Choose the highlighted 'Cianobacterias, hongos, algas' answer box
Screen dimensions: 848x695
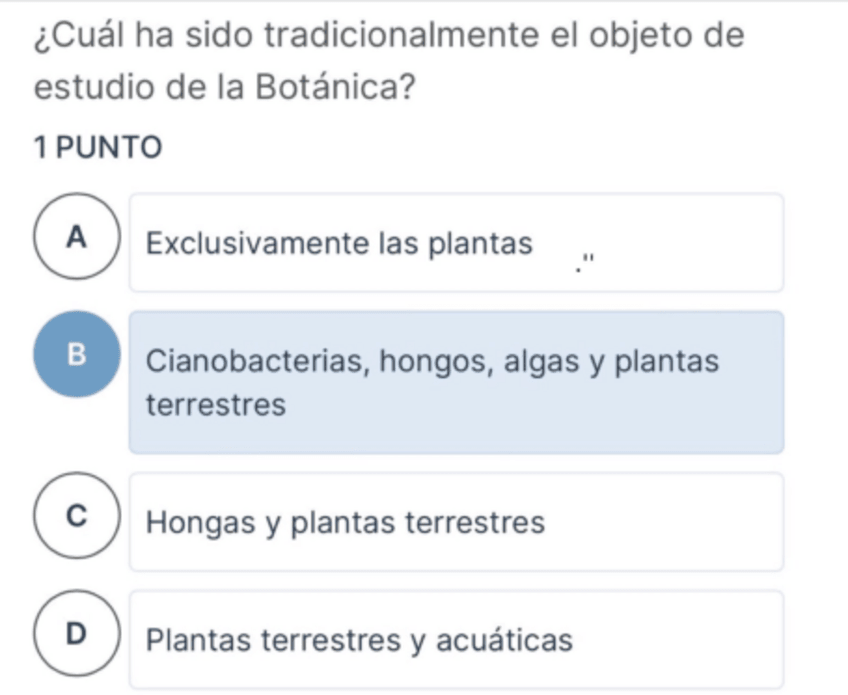pos(456,382)
